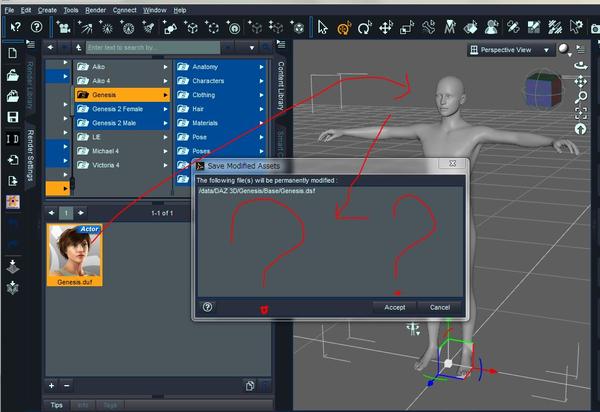Go up one folder level in Content Library

click(x=78, y=47)
